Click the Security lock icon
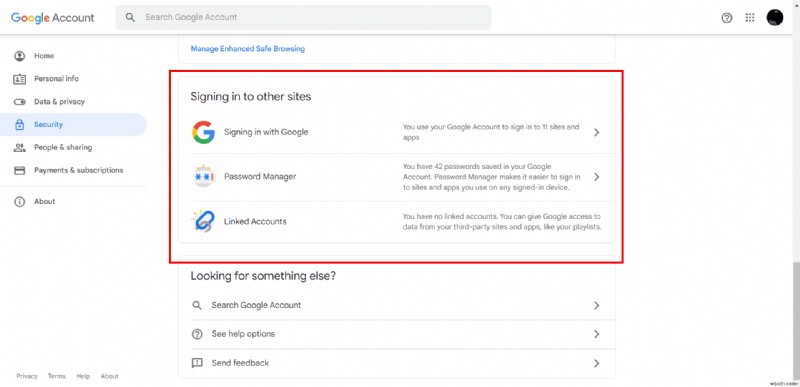The height and width of the screenshot is (387, 800). (x=20, y=124)
